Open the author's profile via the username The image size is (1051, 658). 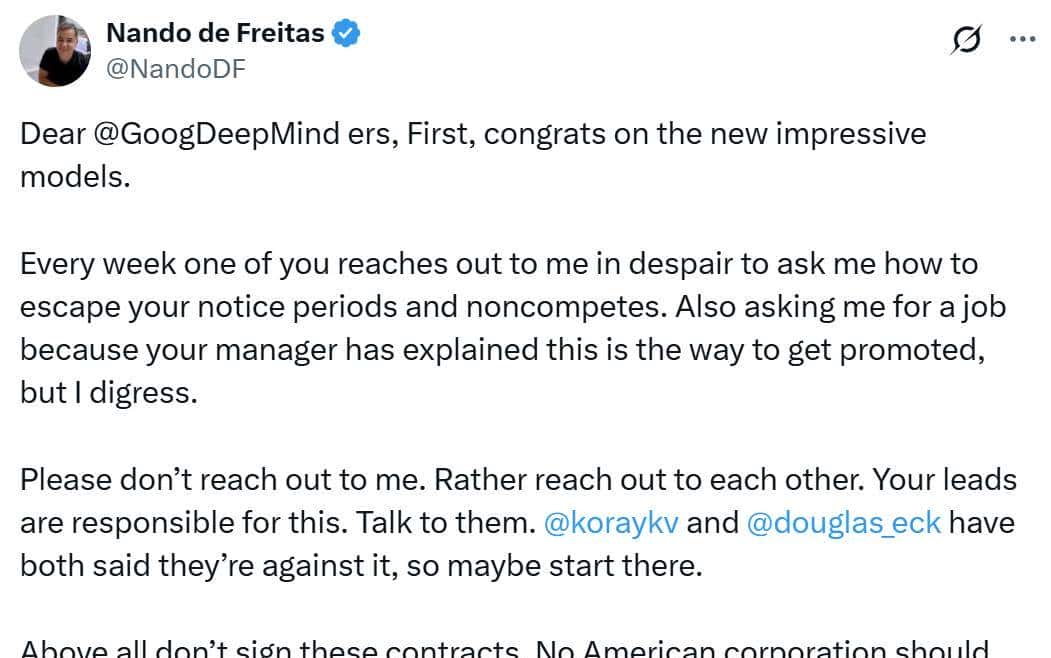(x=176, y=68)
